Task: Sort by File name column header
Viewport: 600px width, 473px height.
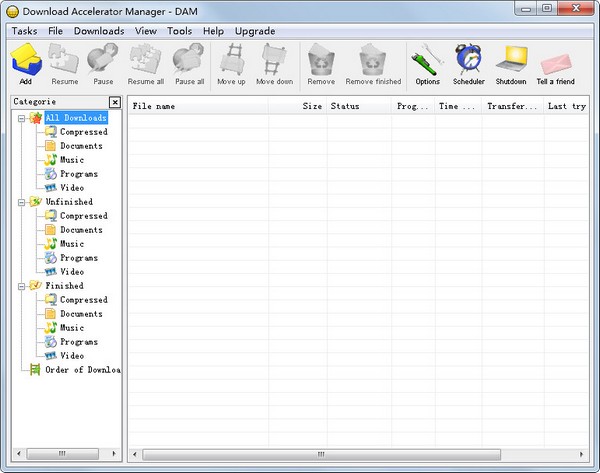Action: (198, 106)
